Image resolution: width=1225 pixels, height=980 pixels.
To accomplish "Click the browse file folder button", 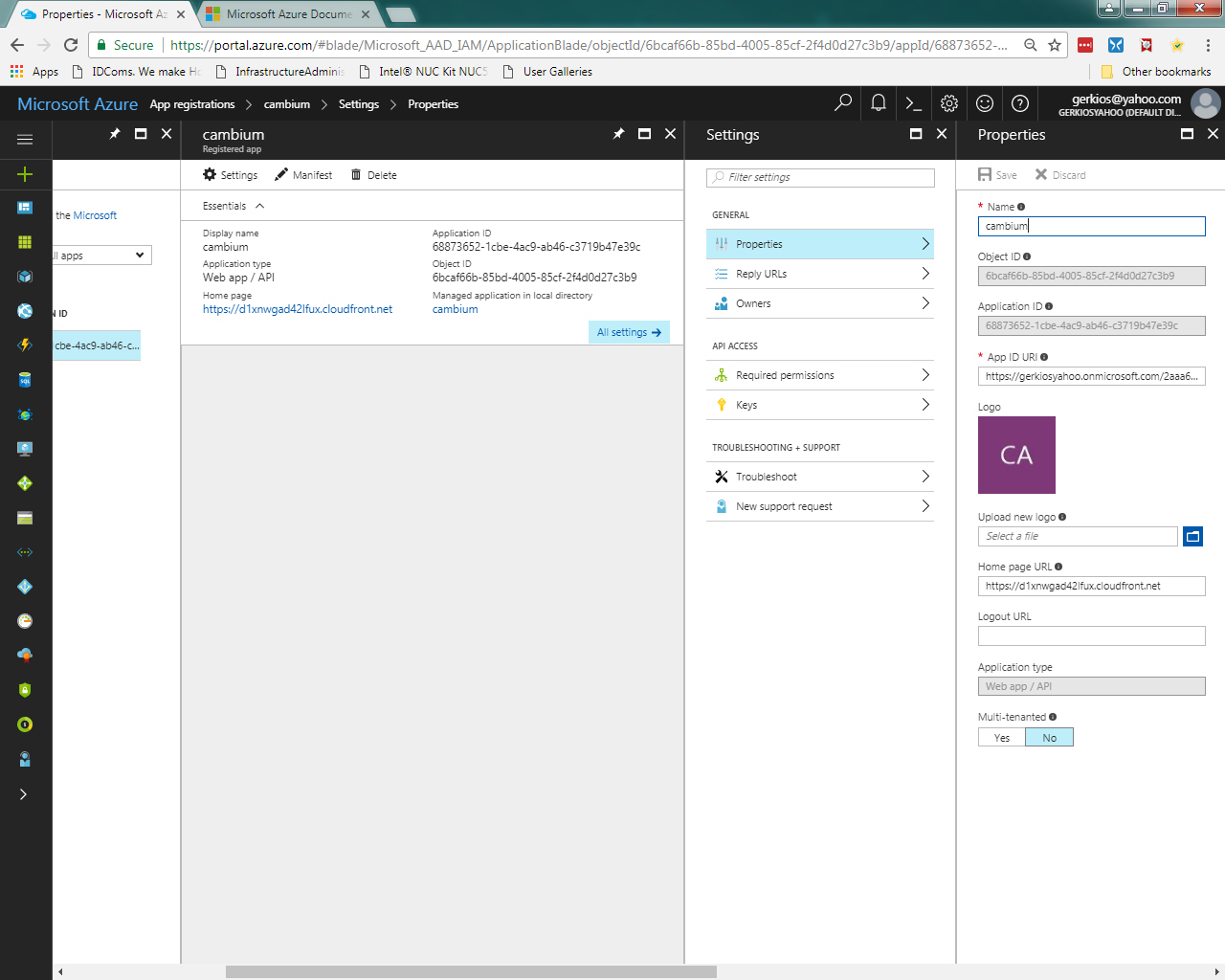I will click(1192, 536).
